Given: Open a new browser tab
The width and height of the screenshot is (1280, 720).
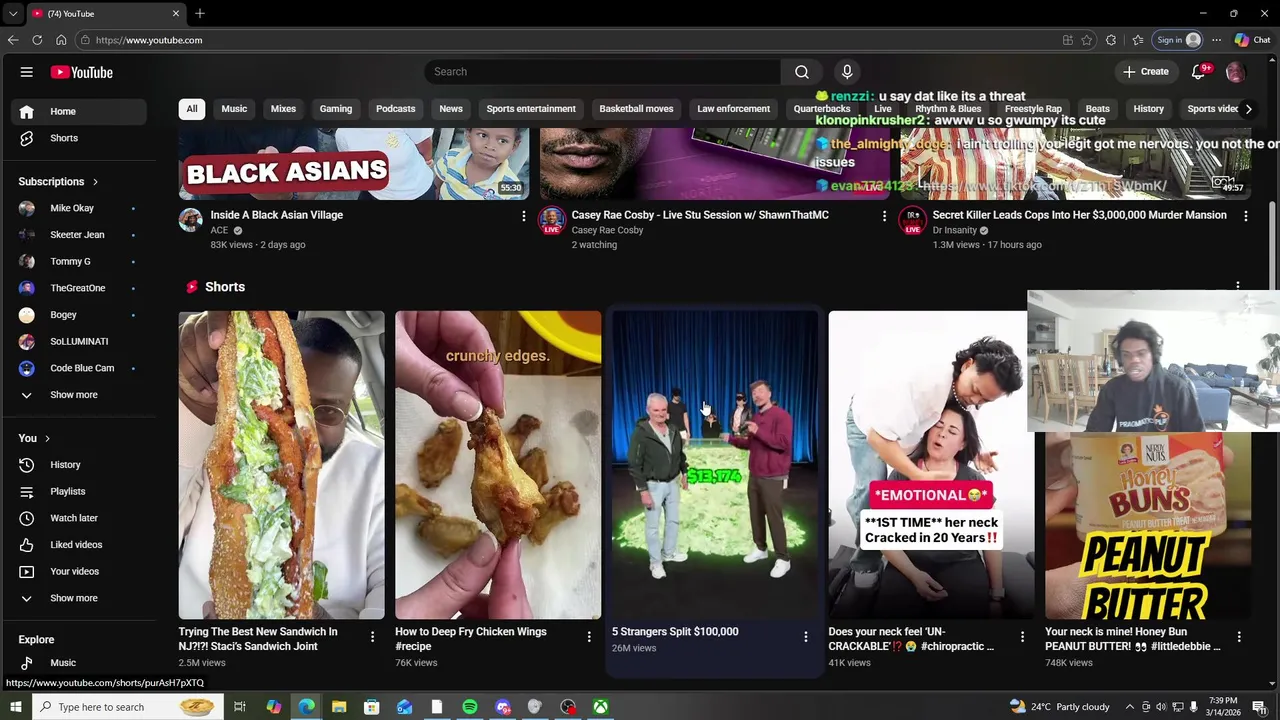Looking at the screenshot, I should click(x=200, y=14).
